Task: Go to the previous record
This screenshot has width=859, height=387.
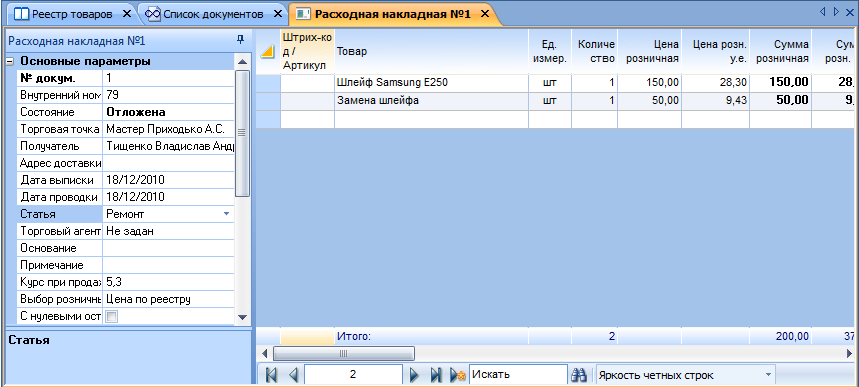Action: click(x=293, y=375)
